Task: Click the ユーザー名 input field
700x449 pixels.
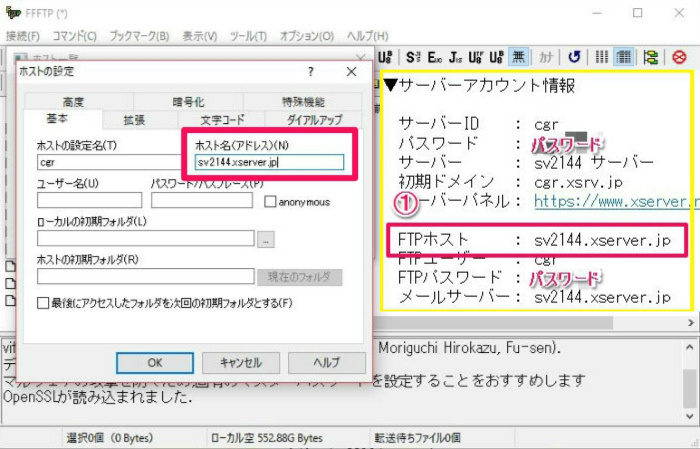Action: 90,200
